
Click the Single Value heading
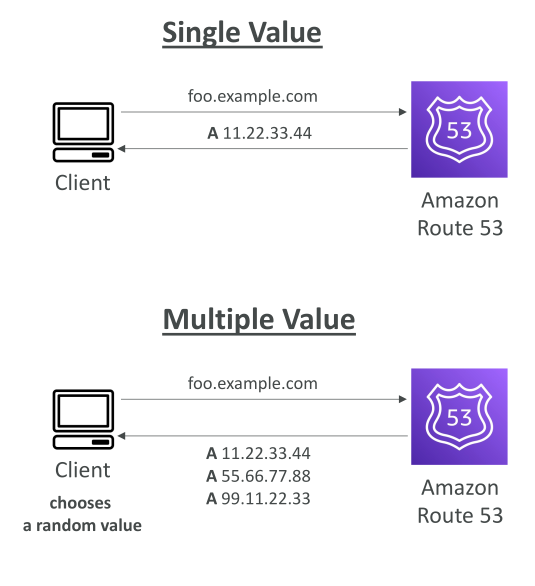click(x=242, y=33)
